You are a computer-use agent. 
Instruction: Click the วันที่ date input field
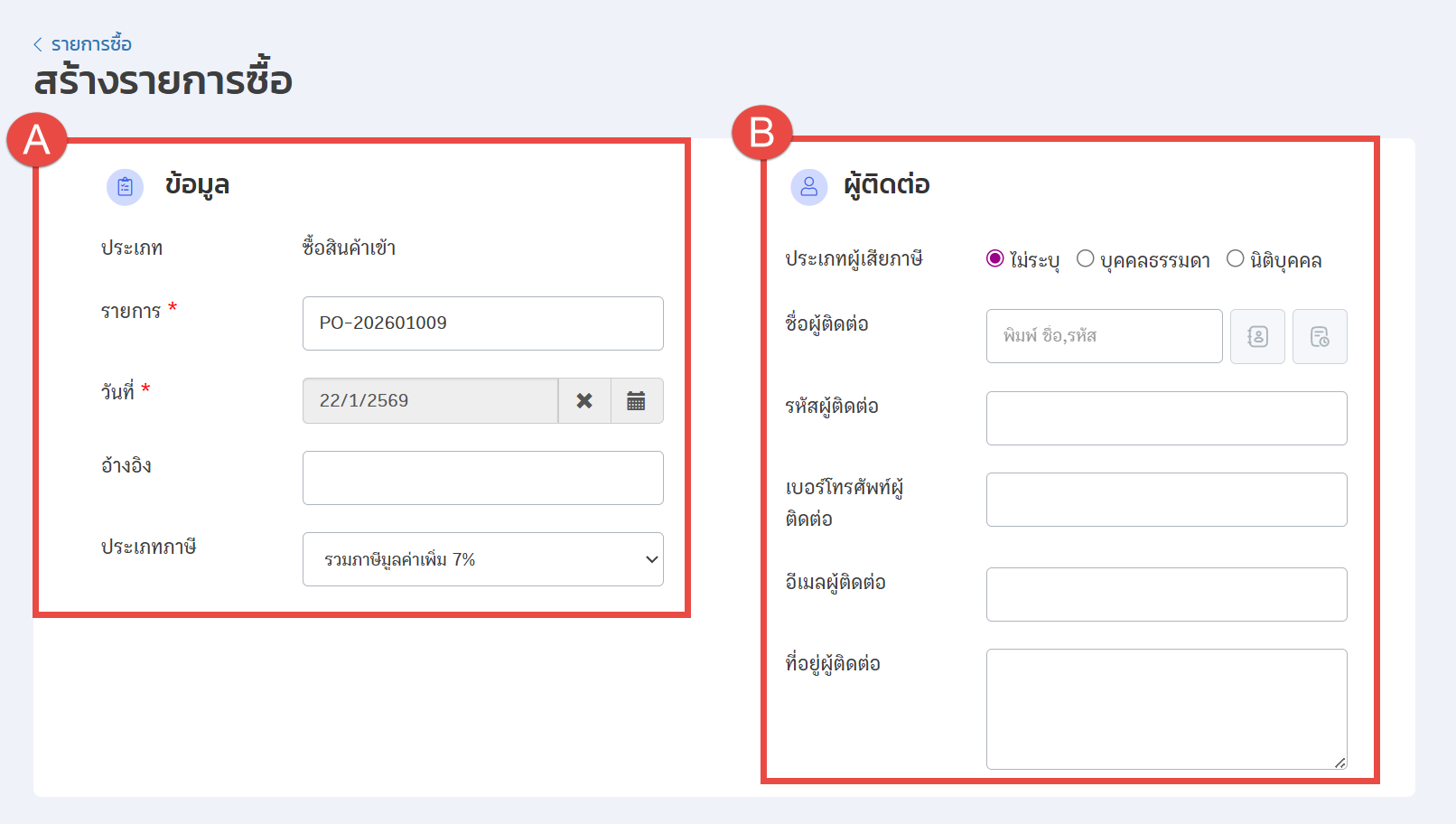(x=430, y=400)
